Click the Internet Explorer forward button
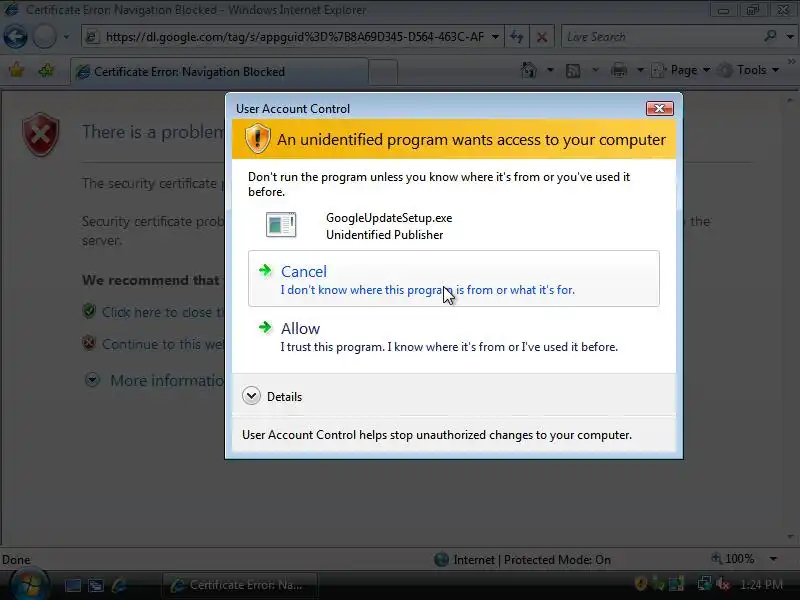The image size is (800, 600). (x=44, y=37)
